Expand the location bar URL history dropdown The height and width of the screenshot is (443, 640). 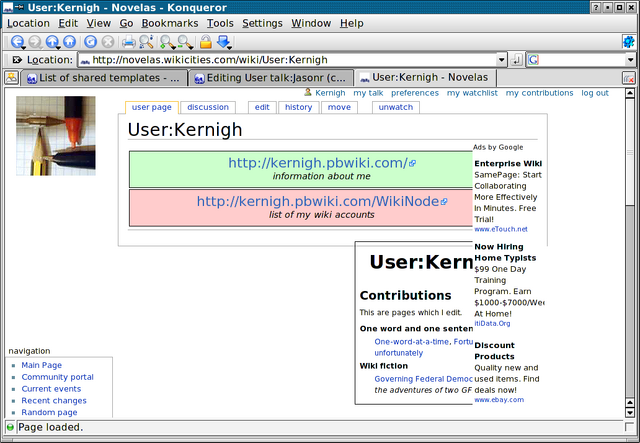pyautogui.click(x=502, y=60)
